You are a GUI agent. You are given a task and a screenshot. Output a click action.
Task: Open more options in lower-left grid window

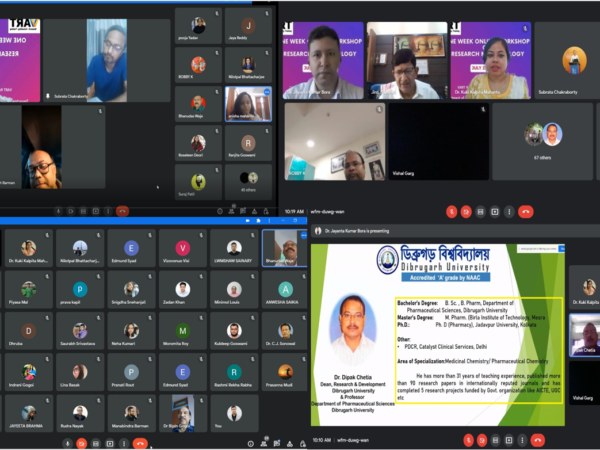[x=124, y=443]
